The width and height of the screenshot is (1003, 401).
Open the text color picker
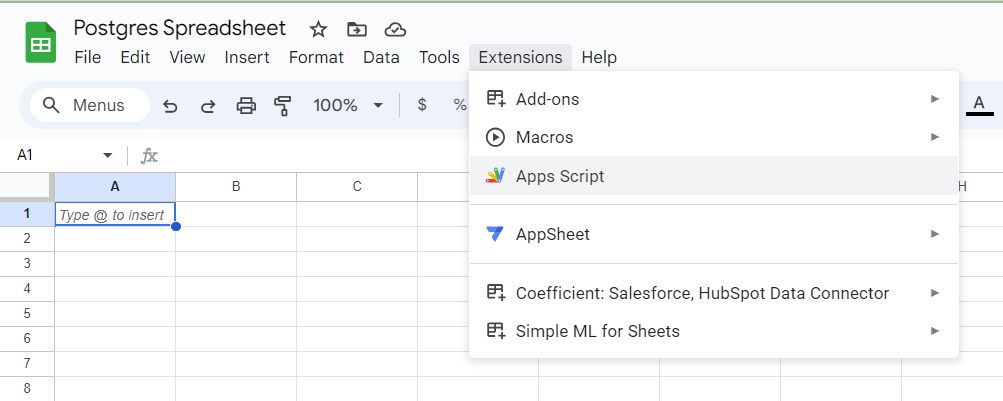tap(979, 104)
